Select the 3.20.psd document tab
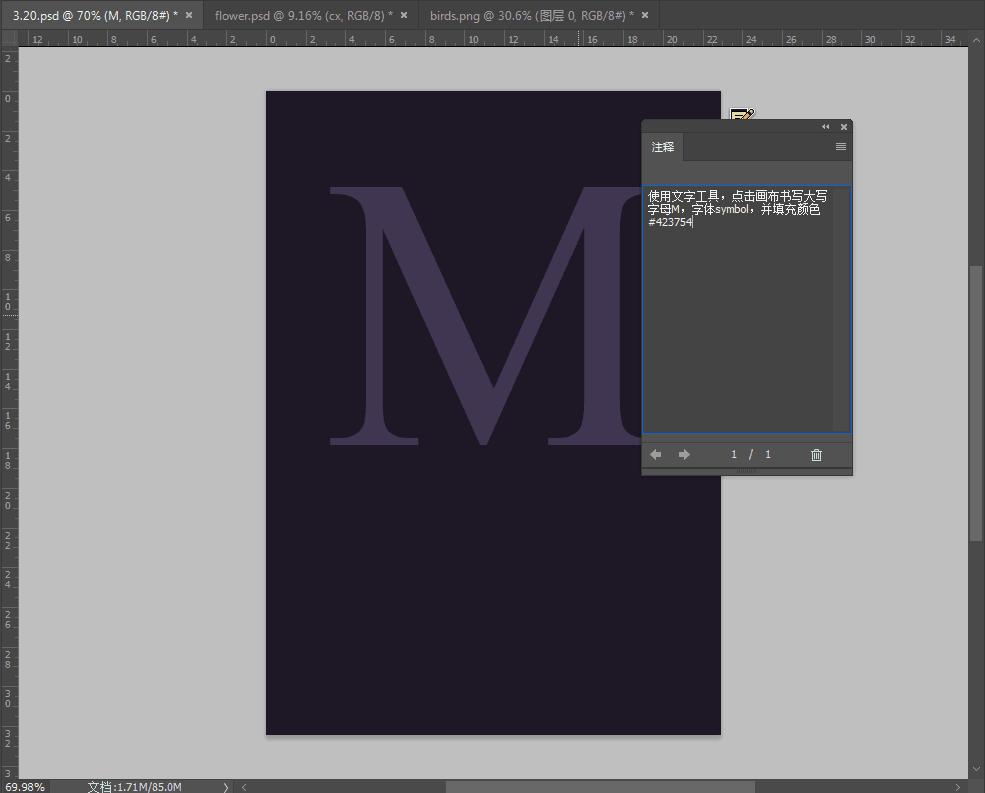 [90, 15]
